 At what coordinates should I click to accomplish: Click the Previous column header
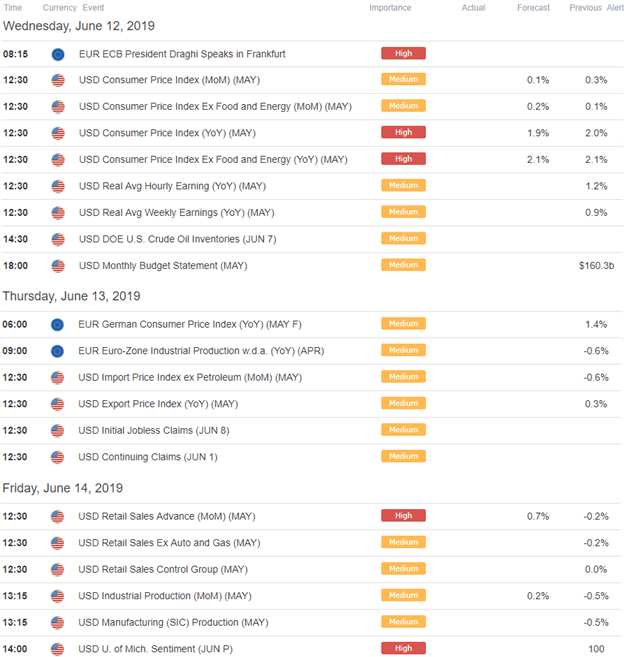[585, 8]
